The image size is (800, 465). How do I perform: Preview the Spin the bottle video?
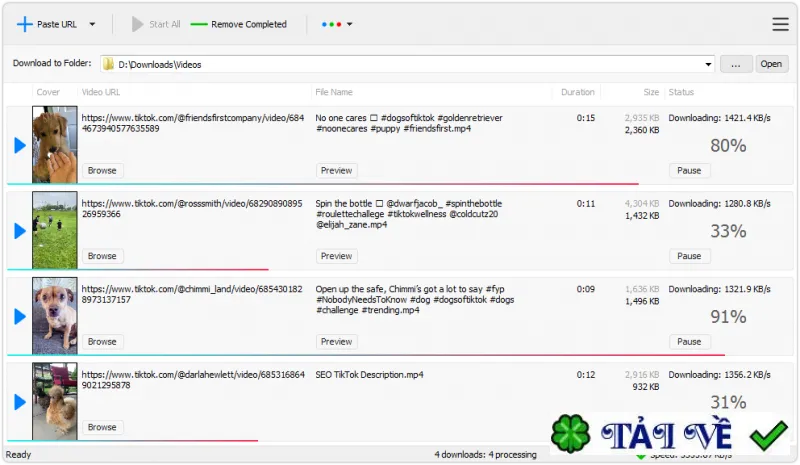(x=336, y=256)
